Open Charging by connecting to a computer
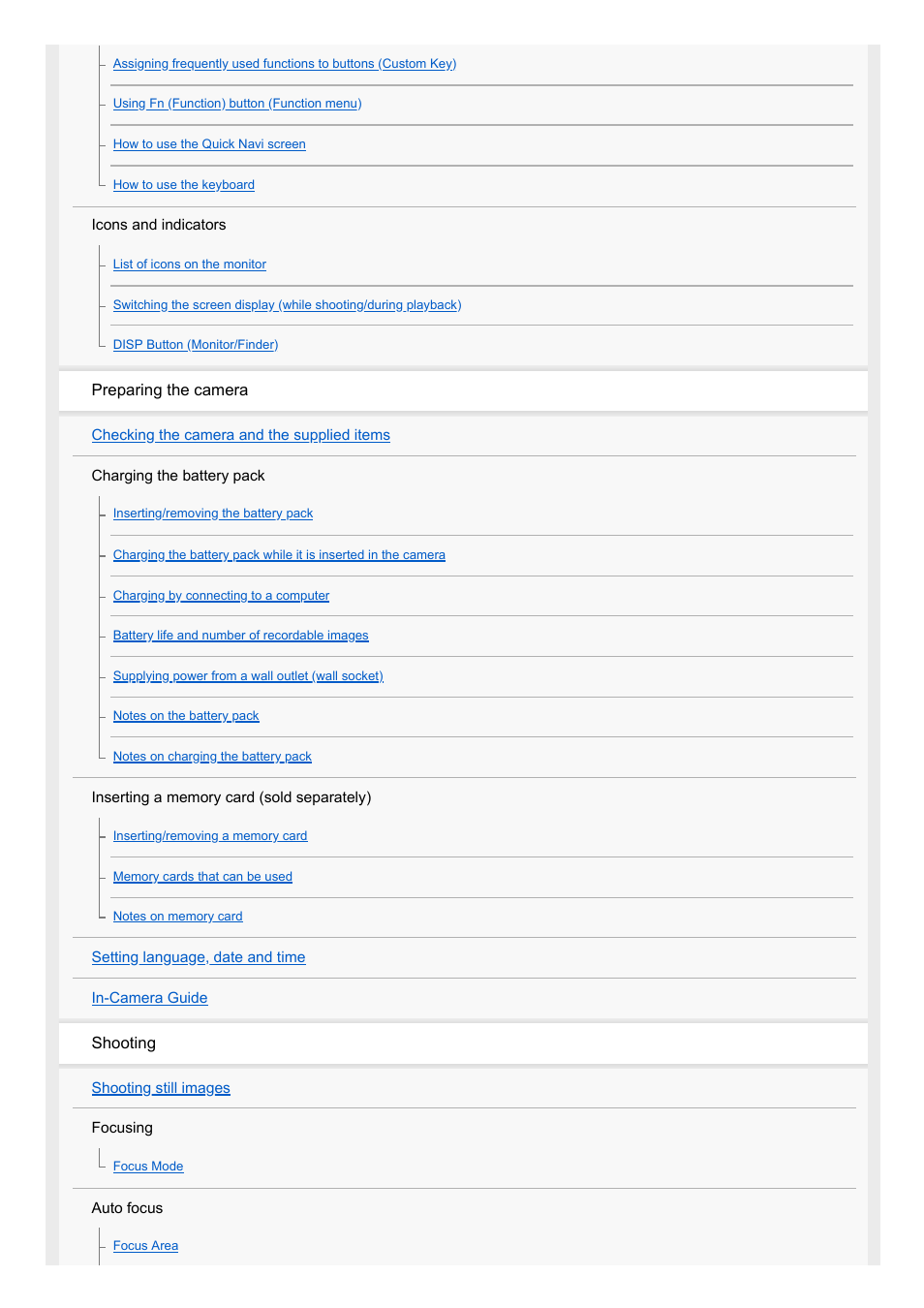 221,596
